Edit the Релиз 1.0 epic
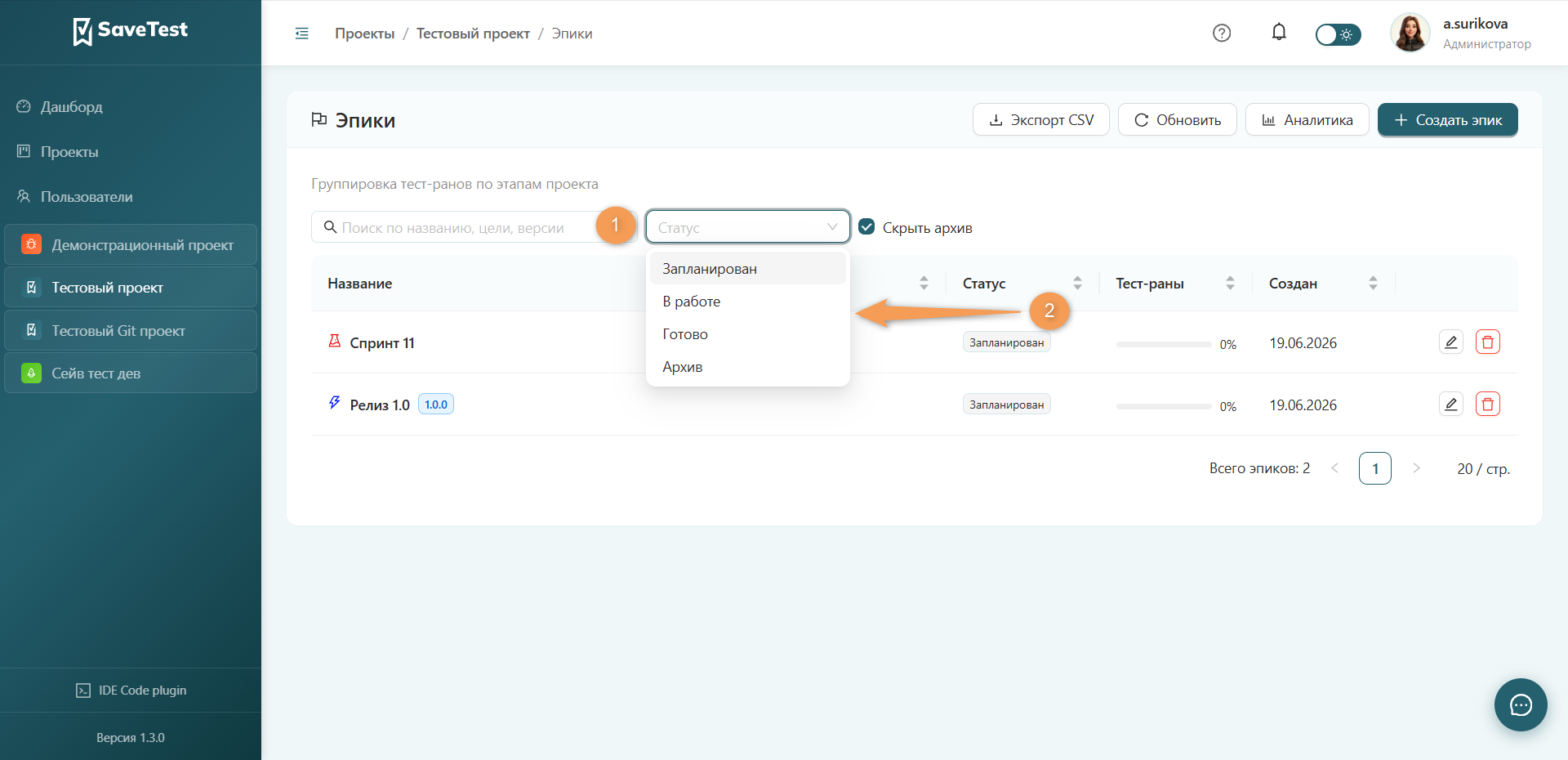1568x760 pixels. [1451, 405]
